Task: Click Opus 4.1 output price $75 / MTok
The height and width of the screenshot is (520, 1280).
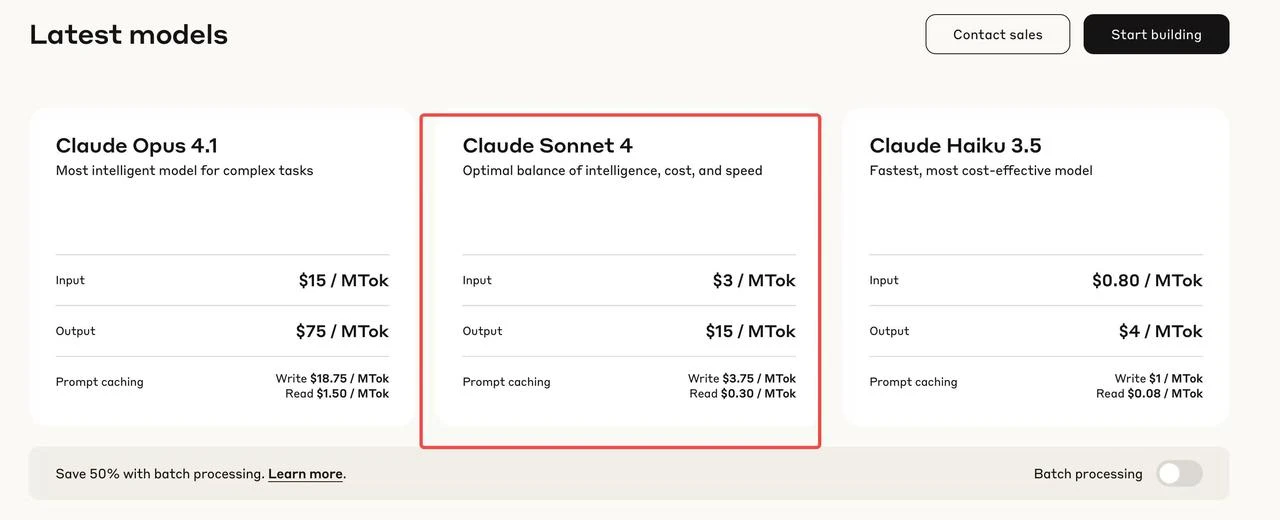Action: 342,331
